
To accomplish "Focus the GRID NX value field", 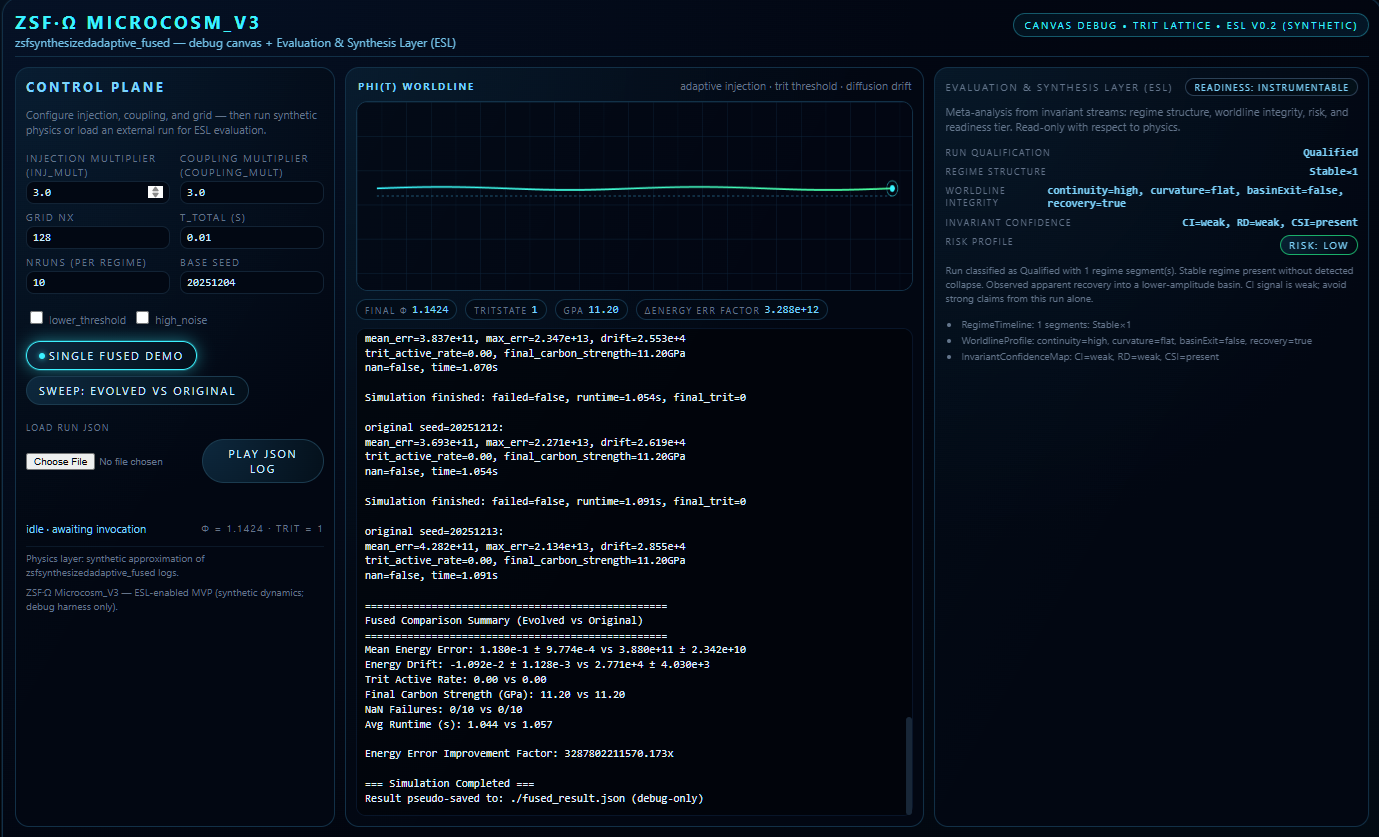I will [97, 237].
